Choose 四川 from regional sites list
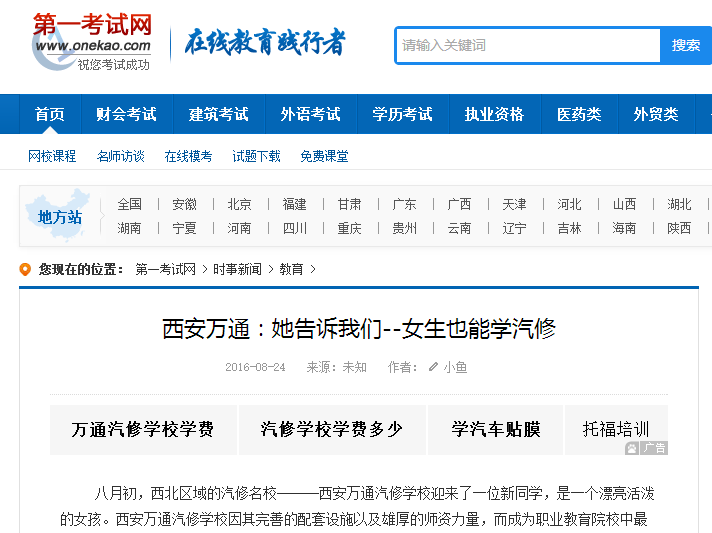The image size is (712, 533). coord(294,228)
